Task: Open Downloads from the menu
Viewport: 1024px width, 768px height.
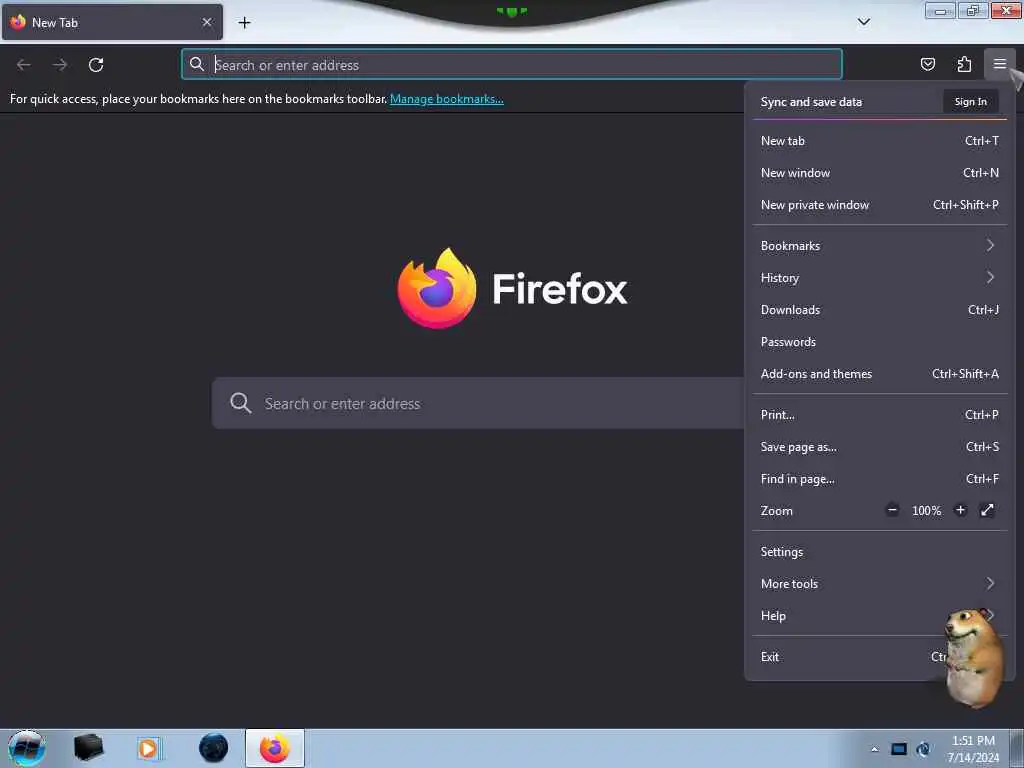Action: coord(880,310)
